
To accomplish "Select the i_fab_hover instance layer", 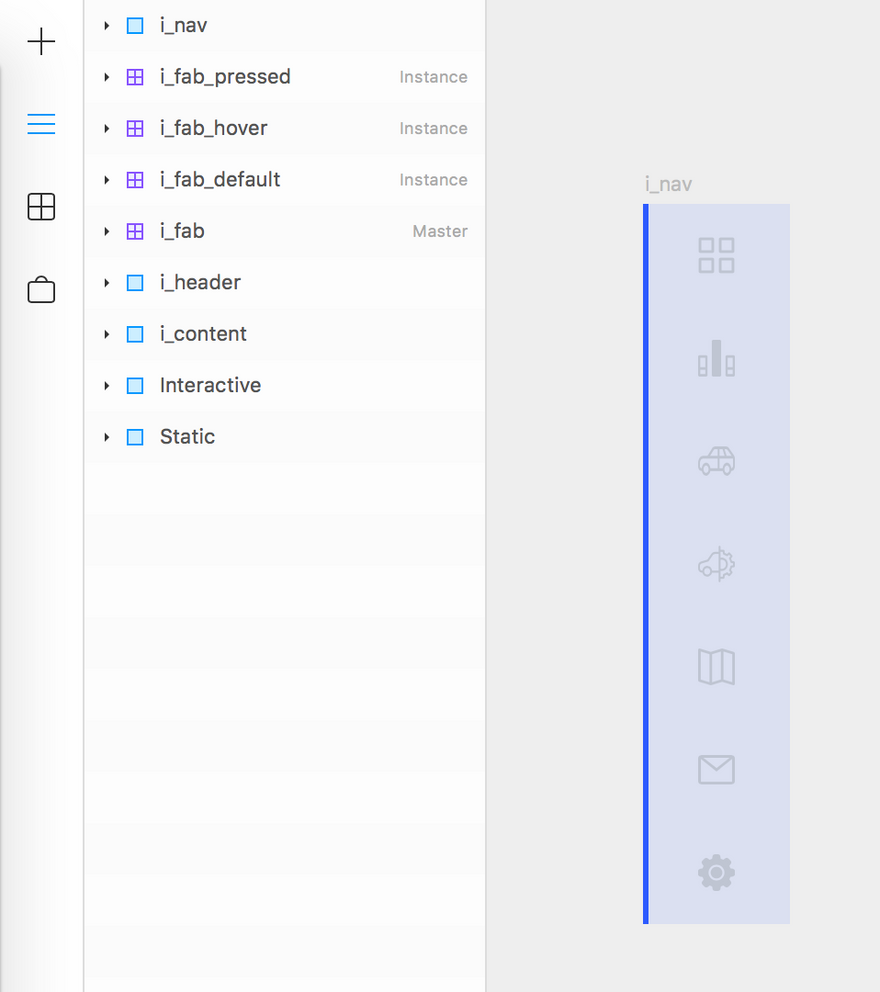I will [x=285, y=128].
